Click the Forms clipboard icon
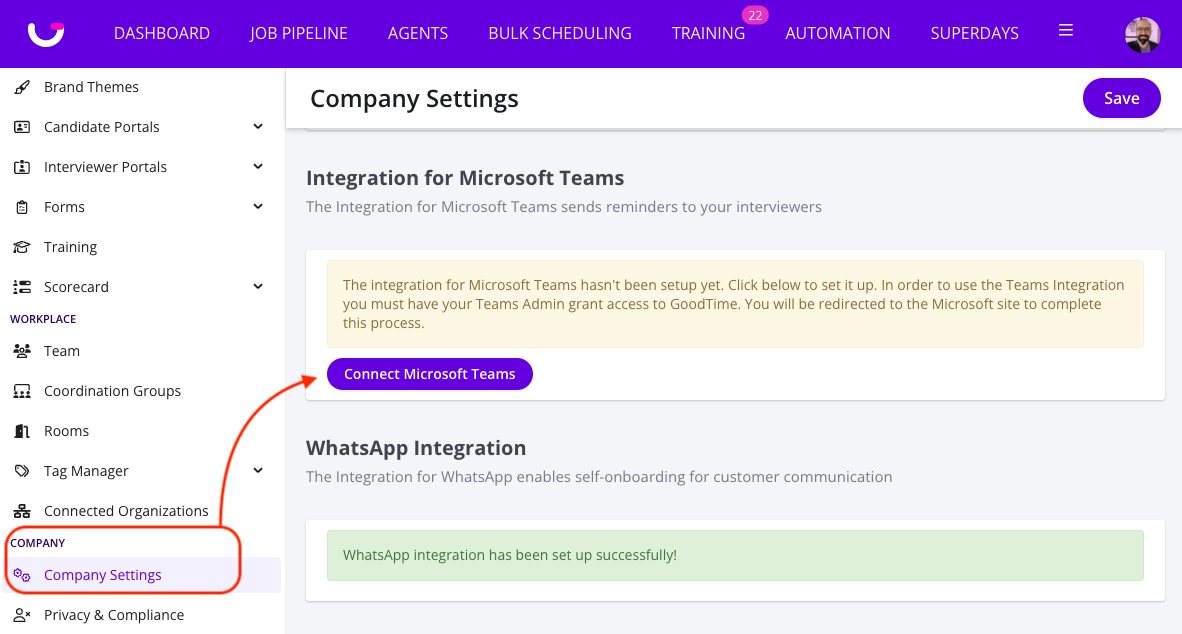The width and height of the screenshot is (1182, 634). point(22,207)
